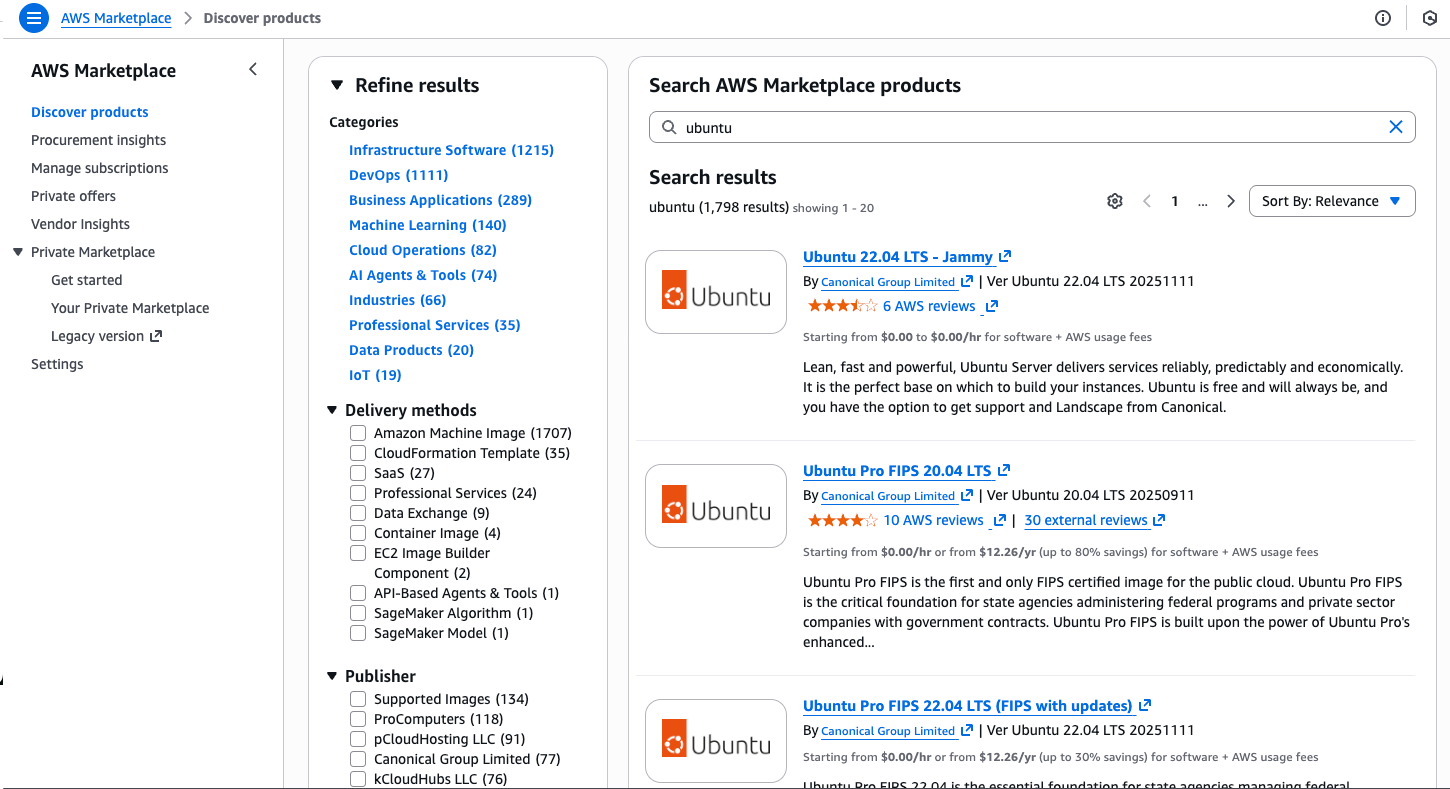Open the search results settings gear
This screenshot has width=1450, height=789.
tap(1115, 200)
